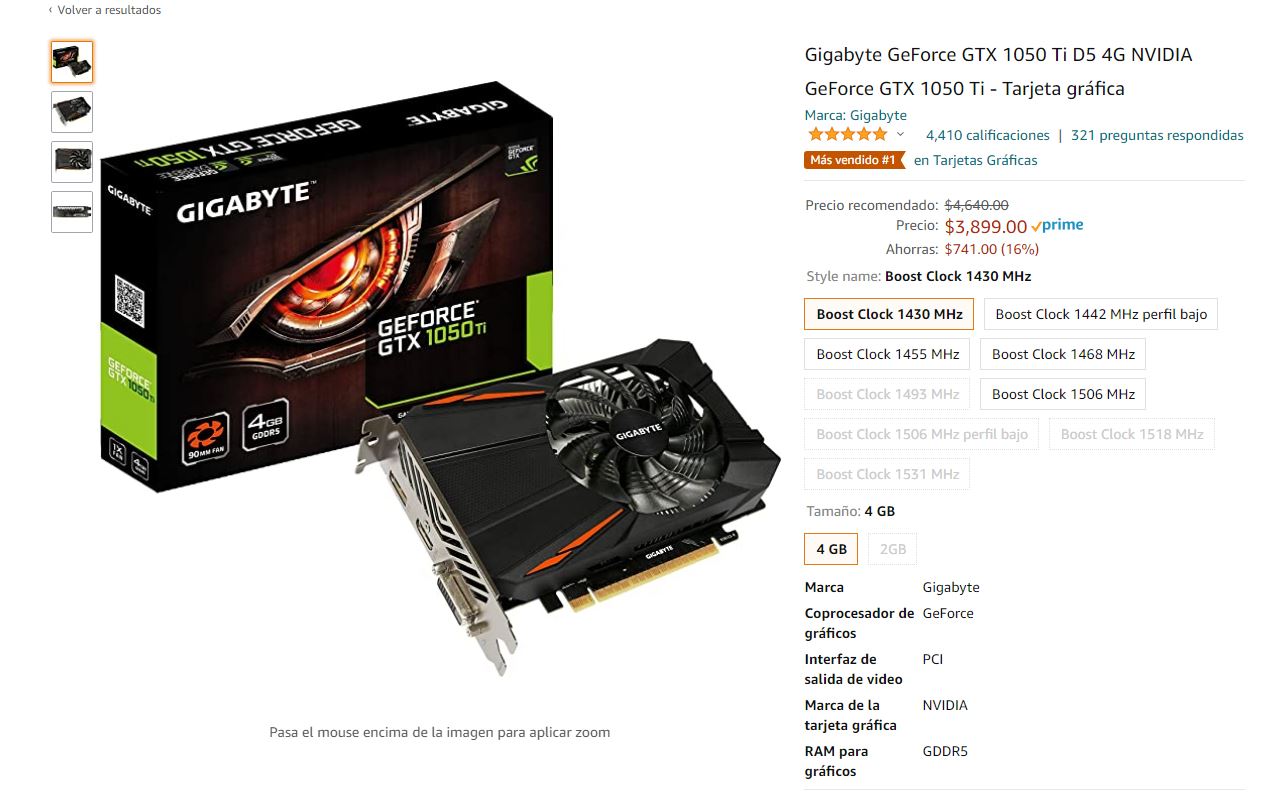The image size is (1267, 799).
Task: Click the orange star rating icons
Action: (x=847, y=135)
